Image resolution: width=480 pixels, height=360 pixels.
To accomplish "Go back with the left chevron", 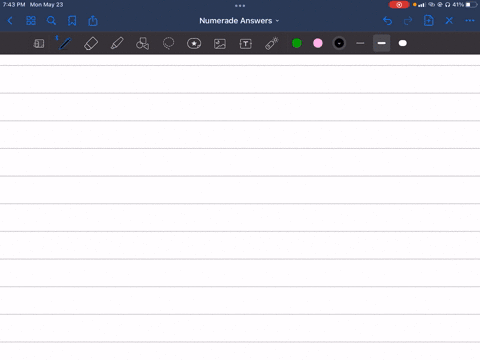I will pos(10,21).
